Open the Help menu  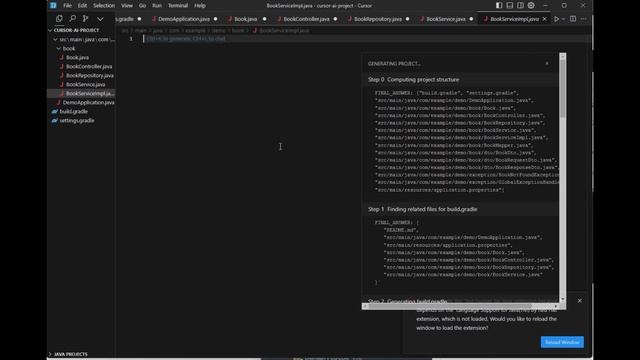tap(200, 6)
